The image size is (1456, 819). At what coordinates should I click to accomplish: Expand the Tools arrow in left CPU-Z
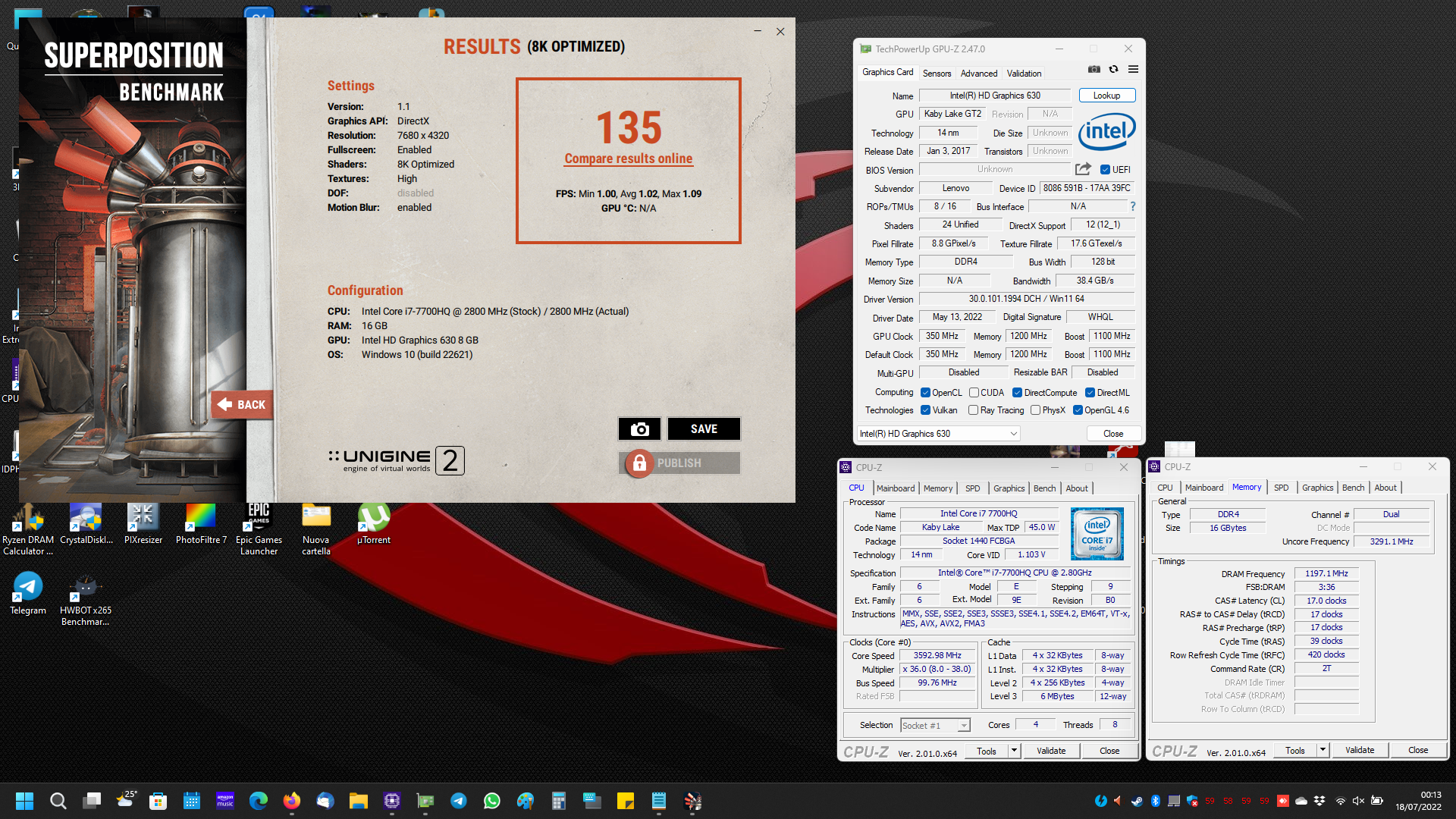pyautogui.click(x=1014, y=751)
